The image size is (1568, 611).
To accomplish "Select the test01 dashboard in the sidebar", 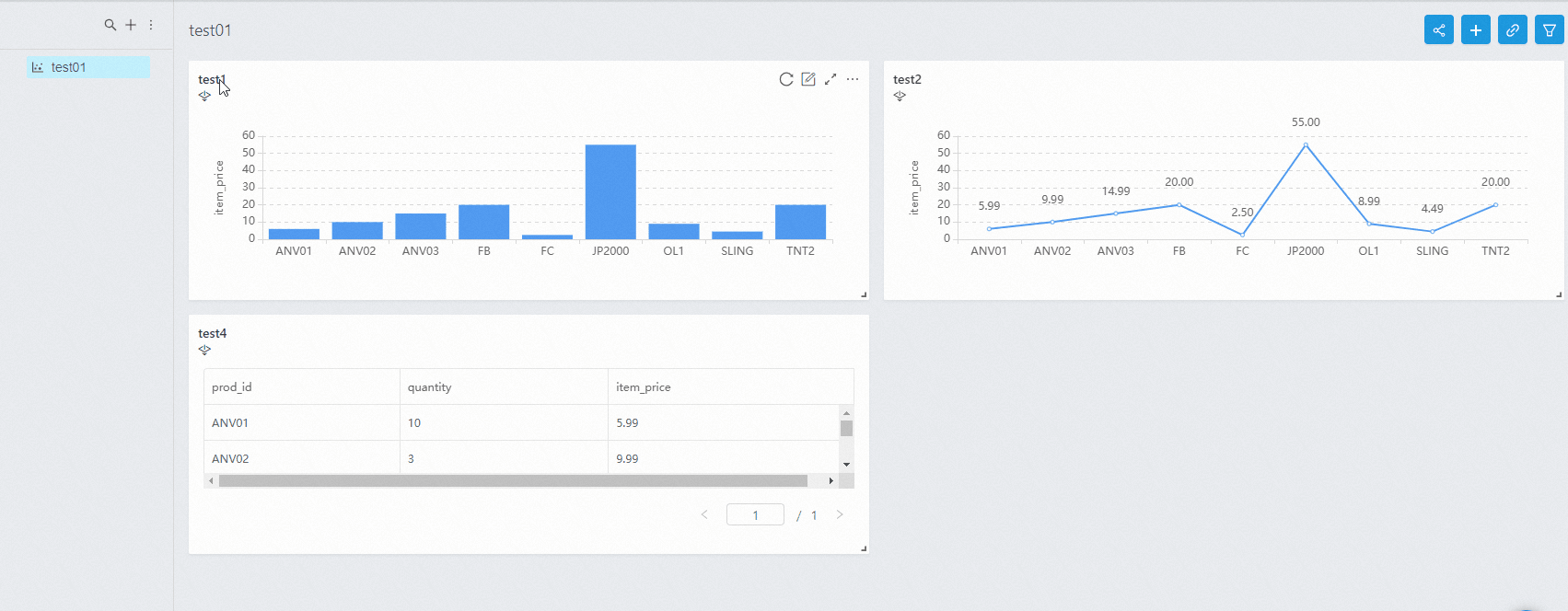I will tap(88, 67).
